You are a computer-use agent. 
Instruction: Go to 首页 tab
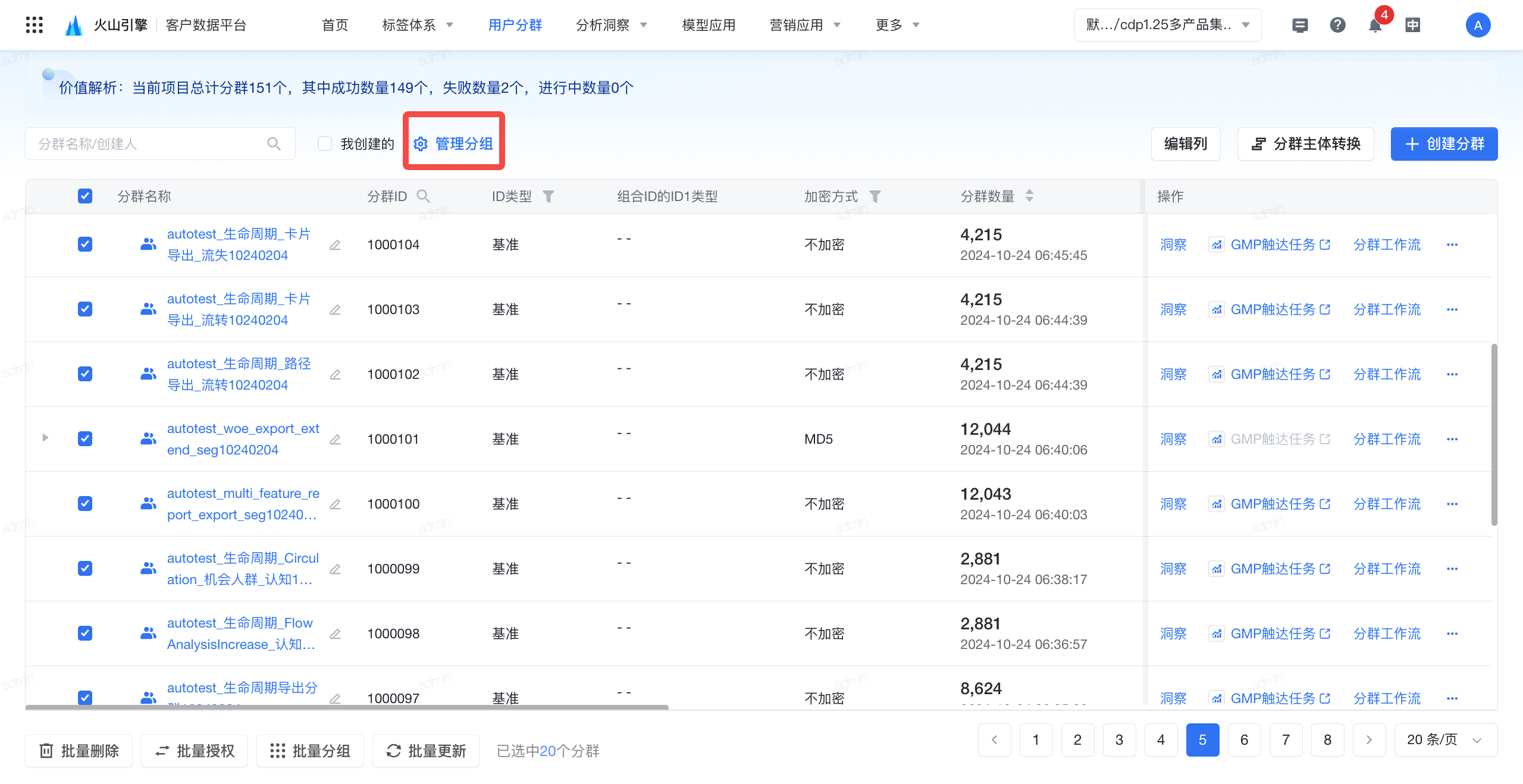pyautogui.click(x=335, y=25)
